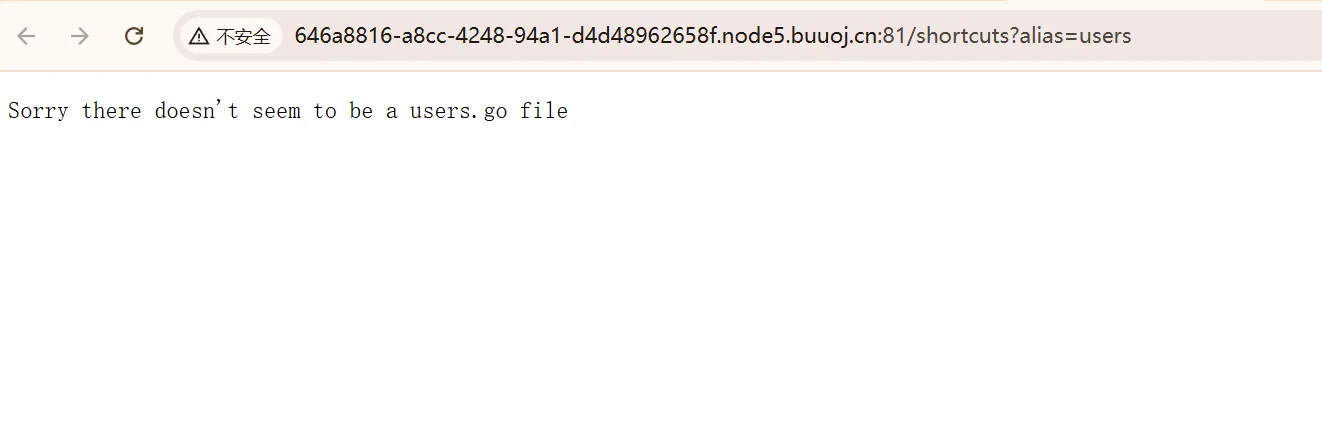Viewport: 1322px width, 421px height.
Task: Click the warning triangle security icon
Action: click(199, 37)
